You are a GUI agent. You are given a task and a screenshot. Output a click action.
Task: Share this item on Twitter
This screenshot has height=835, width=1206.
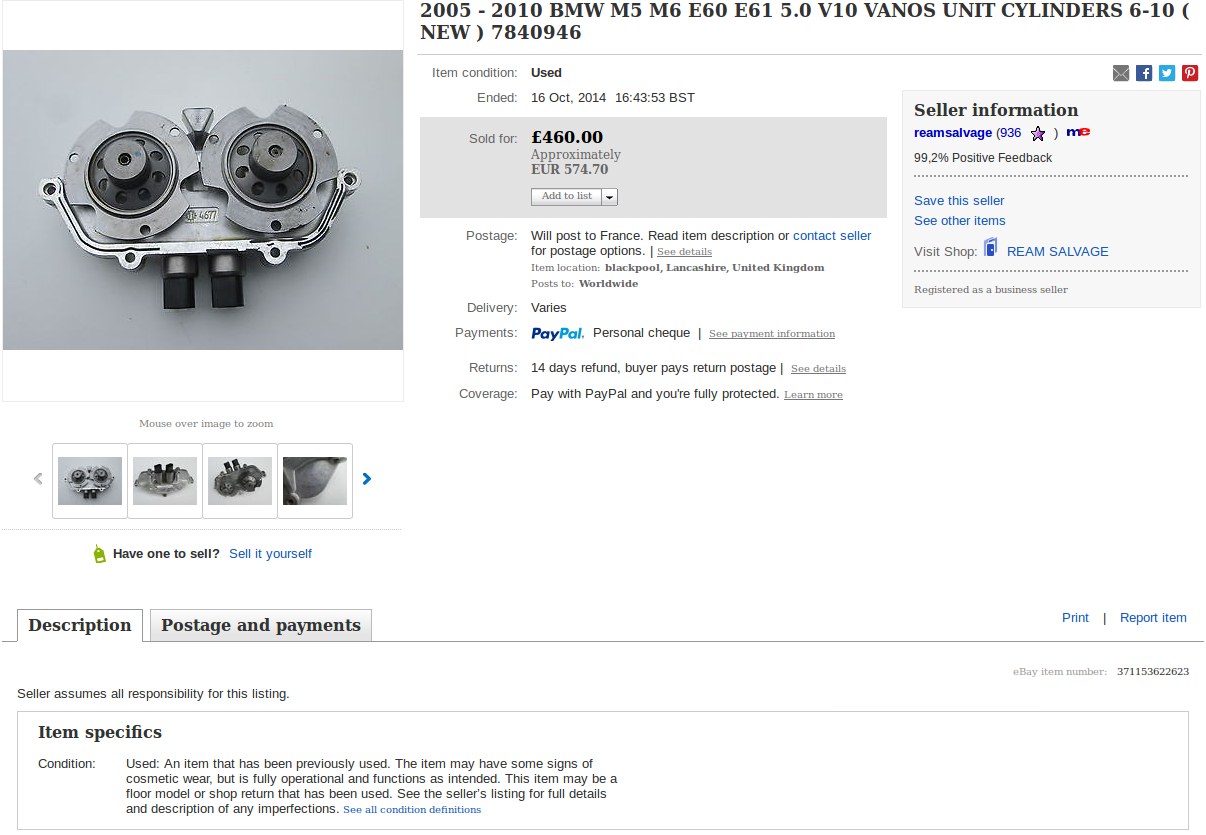click(1167, 73)
